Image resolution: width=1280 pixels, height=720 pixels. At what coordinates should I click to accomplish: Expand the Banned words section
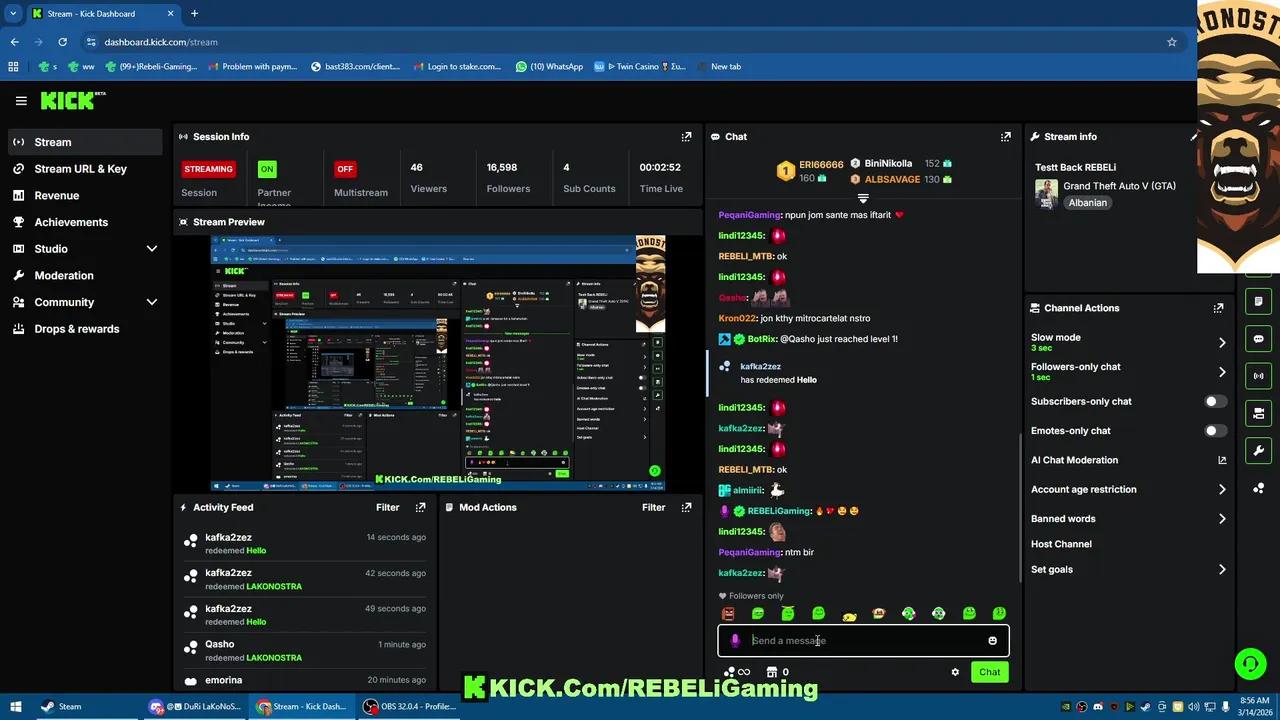click(x=1221, y=518)
